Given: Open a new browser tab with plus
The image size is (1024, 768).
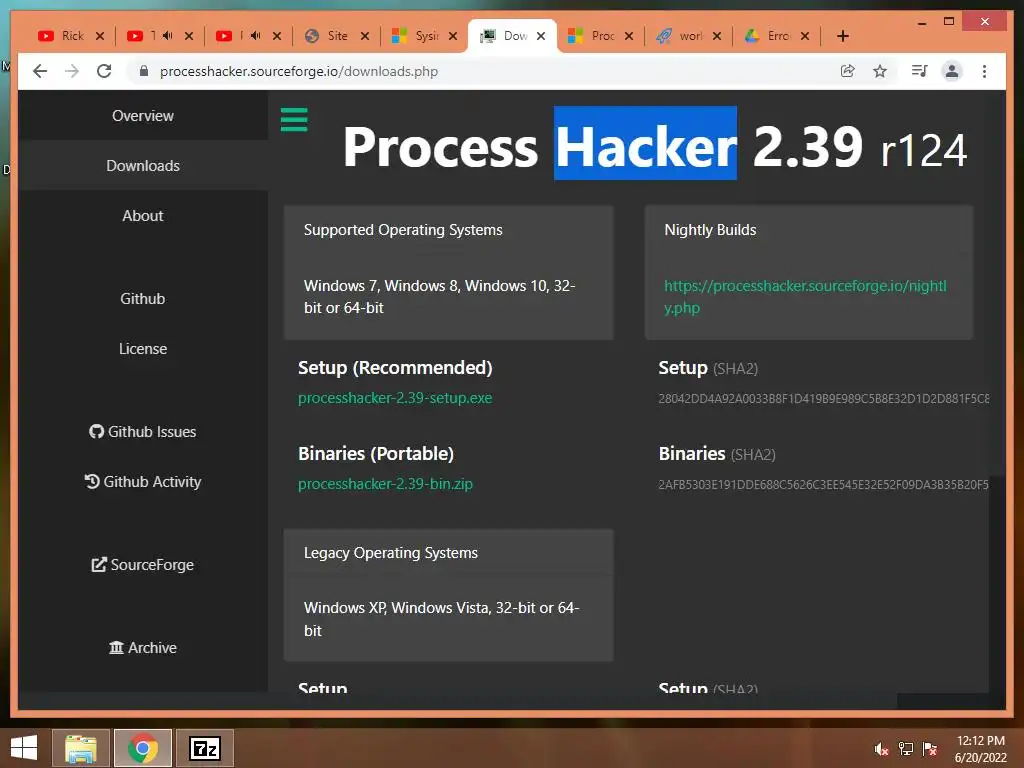Looking at the screenshot, I should point(842,36).
